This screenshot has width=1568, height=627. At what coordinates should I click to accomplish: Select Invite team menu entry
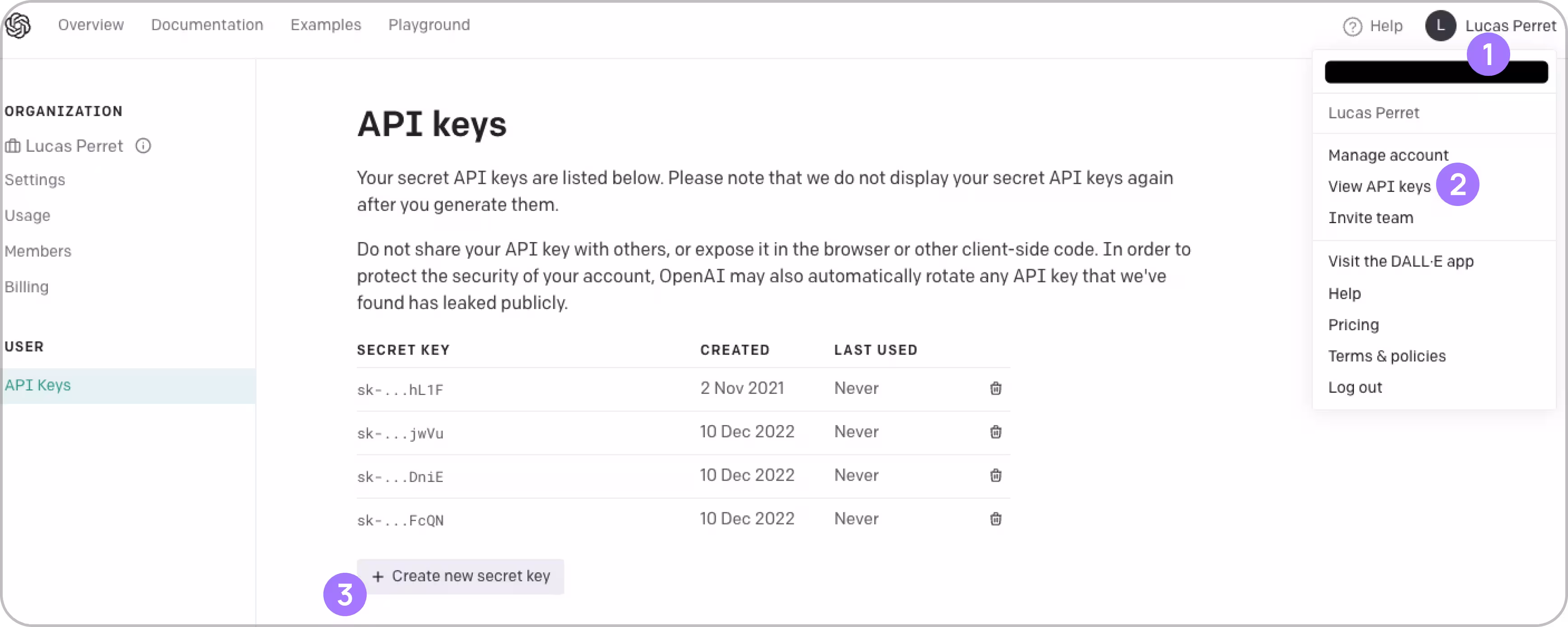coord(1370,218)
